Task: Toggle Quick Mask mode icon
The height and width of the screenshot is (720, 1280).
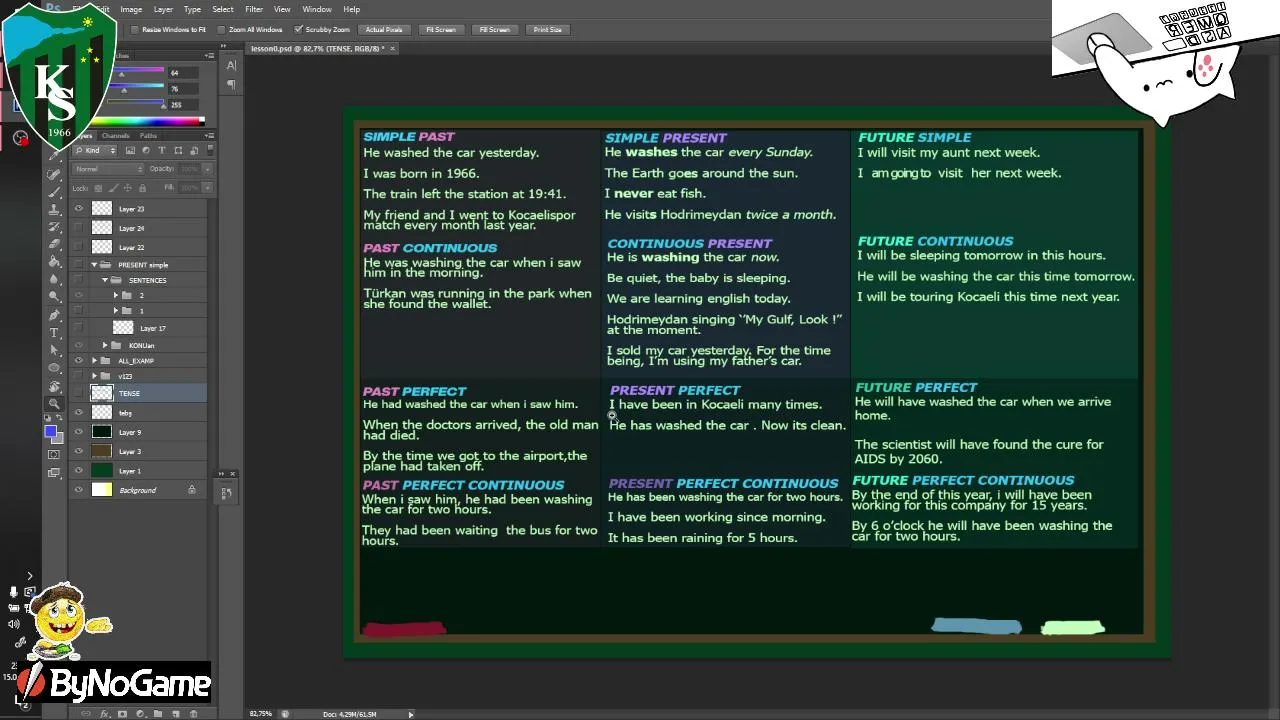Action: tap(54, 455)
